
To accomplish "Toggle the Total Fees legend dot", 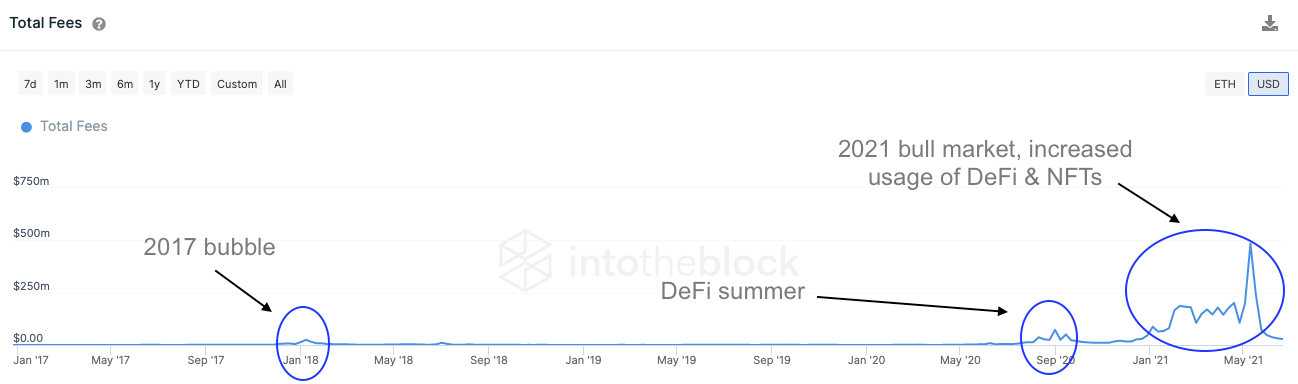I will [x=27, y=127].
